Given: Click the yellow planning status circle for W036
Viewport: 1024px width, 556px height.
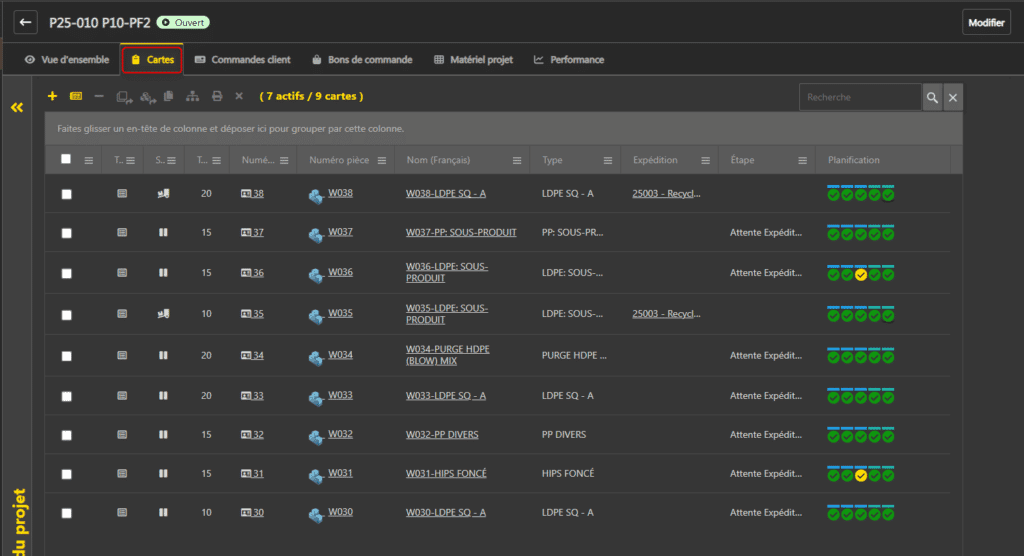Looking at the screenshot, I should tap(860, 274).
